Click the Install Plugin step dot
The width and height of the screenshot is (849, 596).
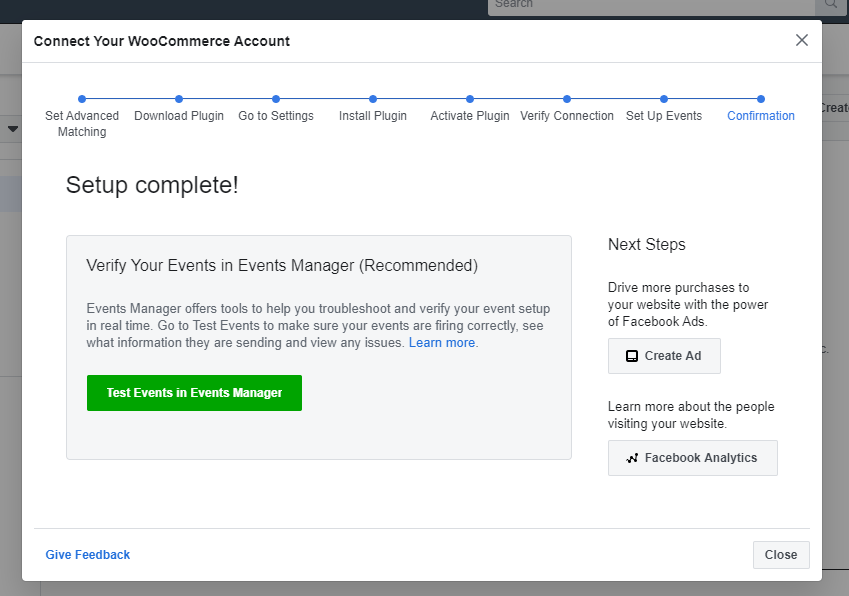pyautogui.click(x=373, y=99)
